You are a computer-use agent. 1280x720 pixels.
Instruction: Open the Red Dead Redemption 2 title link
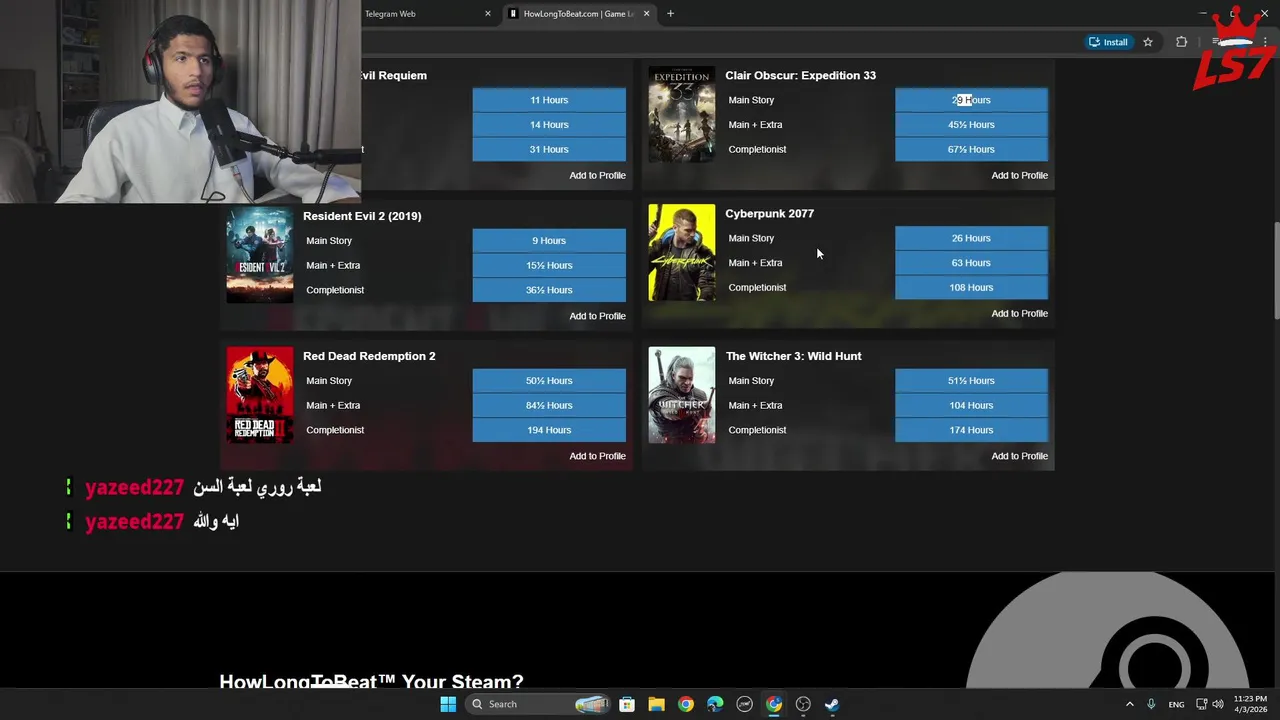369,356
